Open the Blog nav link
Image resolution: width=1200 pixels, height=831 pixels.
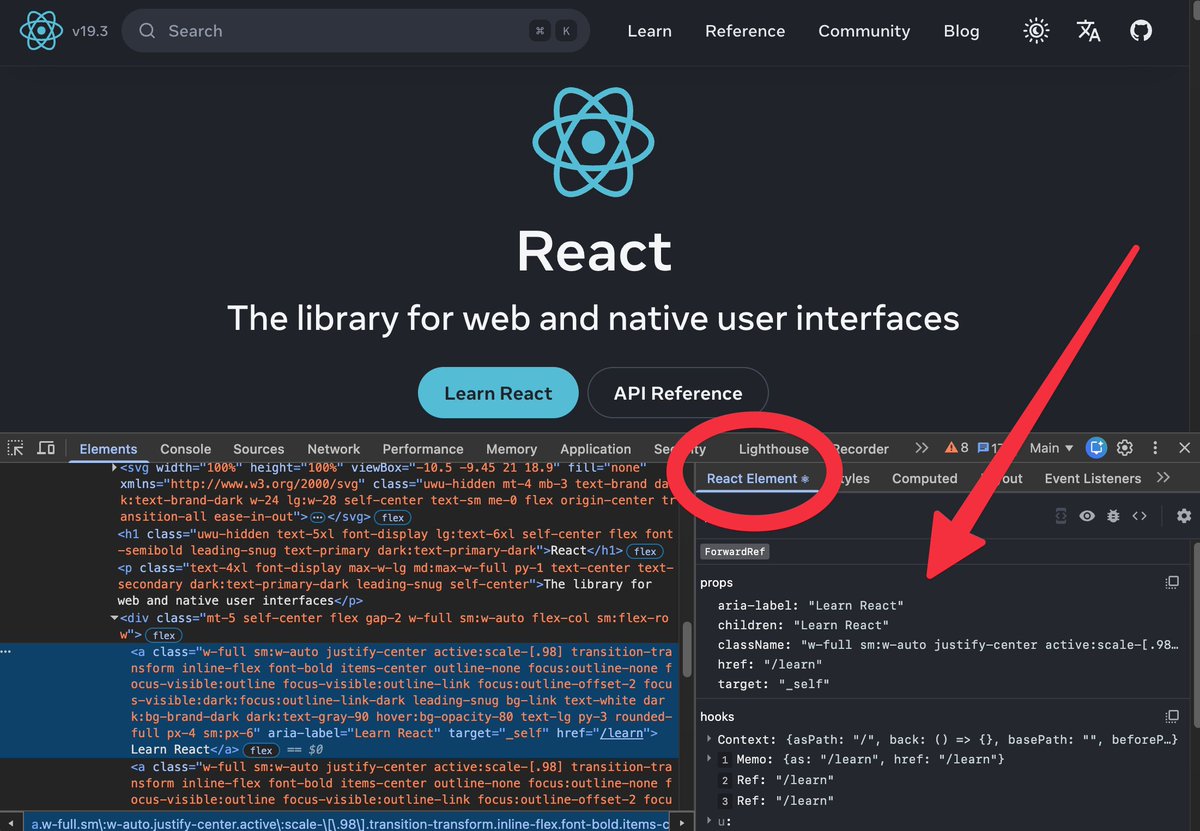(961, 31)
